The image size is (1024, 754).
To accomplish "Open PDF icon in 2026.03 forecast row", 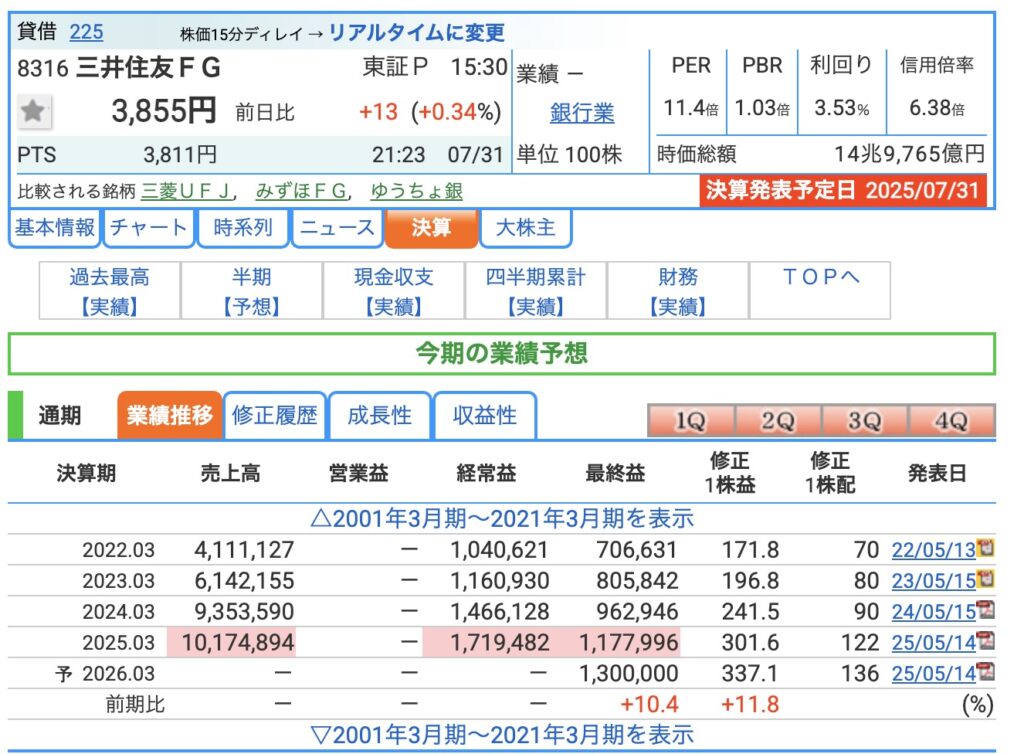I will click(x=985, y=671).
